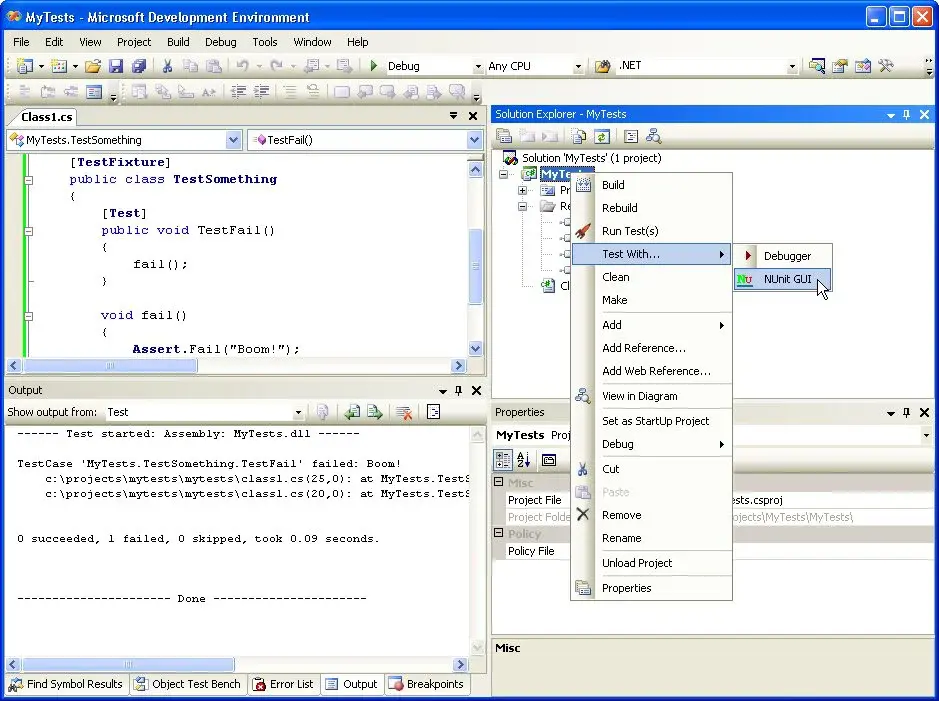Switch to the Breakpoints tab
Viewport: 939px width, 701px height.
(x=426, y=684)
